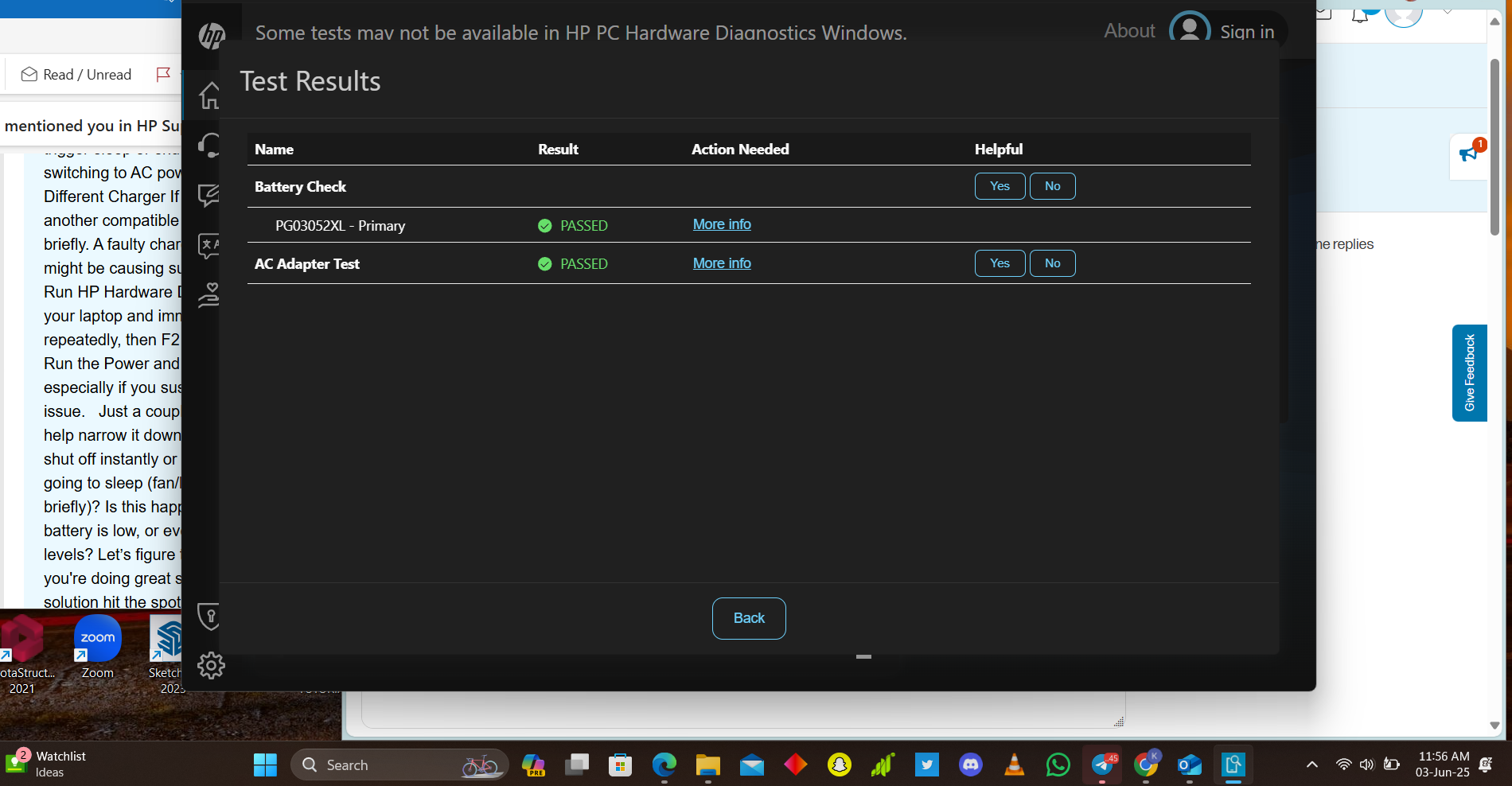
Task: Open More info for PG03052XL Primary battery
Action: pyautogui.click(x=722, y=224)
